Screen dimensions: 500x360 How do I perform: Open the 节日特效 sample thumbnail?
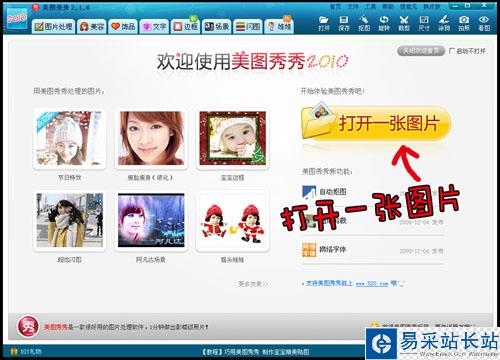69,138
